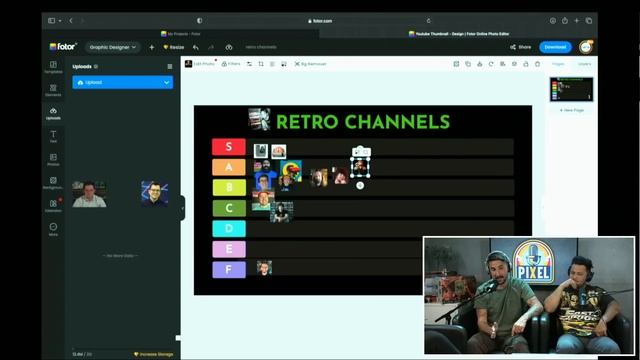
Task: Click the Download button
Action: tap(555, 47)
